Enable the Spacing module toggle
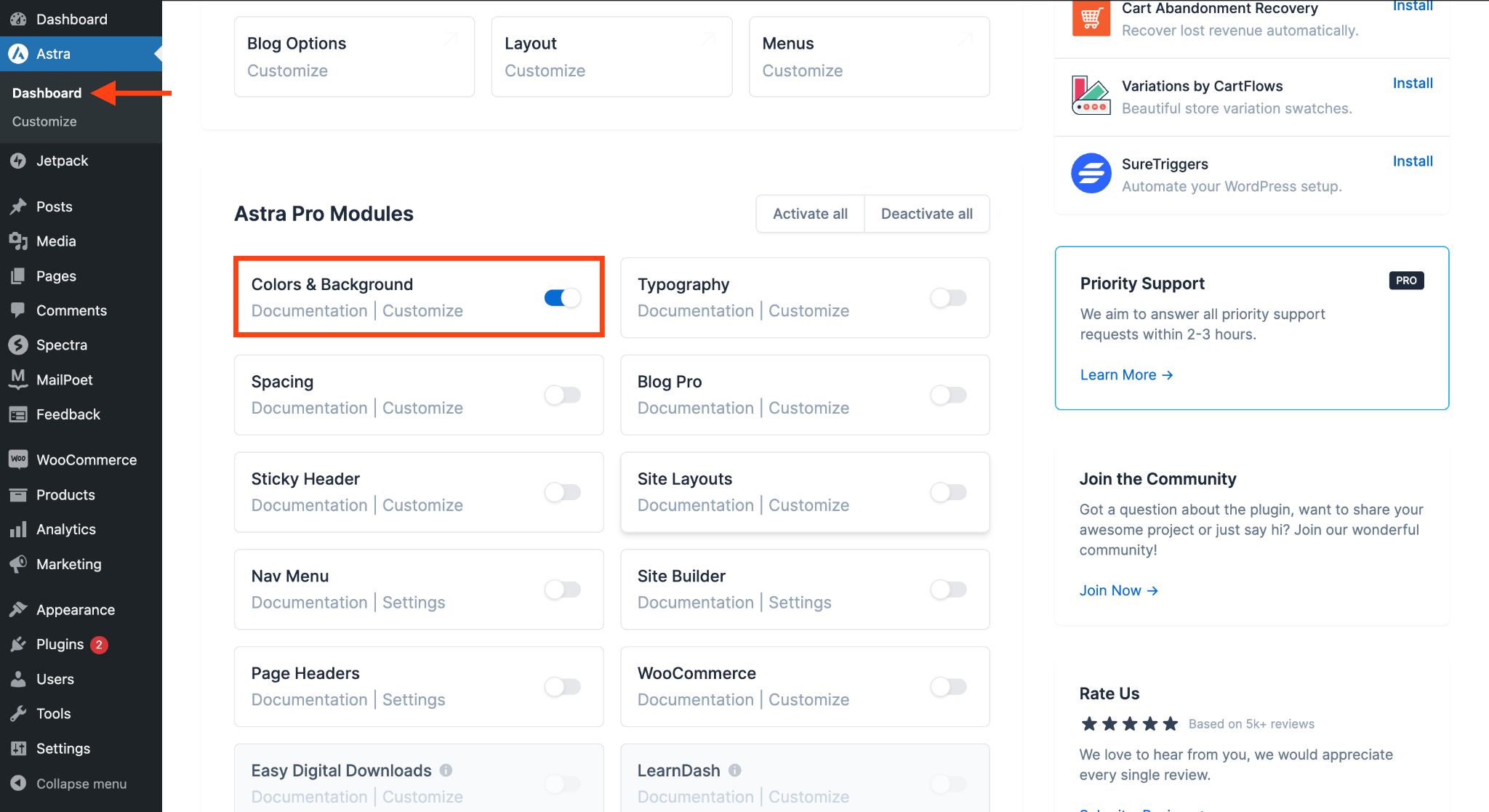This screenshot has width=1489, height=812. click(x=563, y=395)
